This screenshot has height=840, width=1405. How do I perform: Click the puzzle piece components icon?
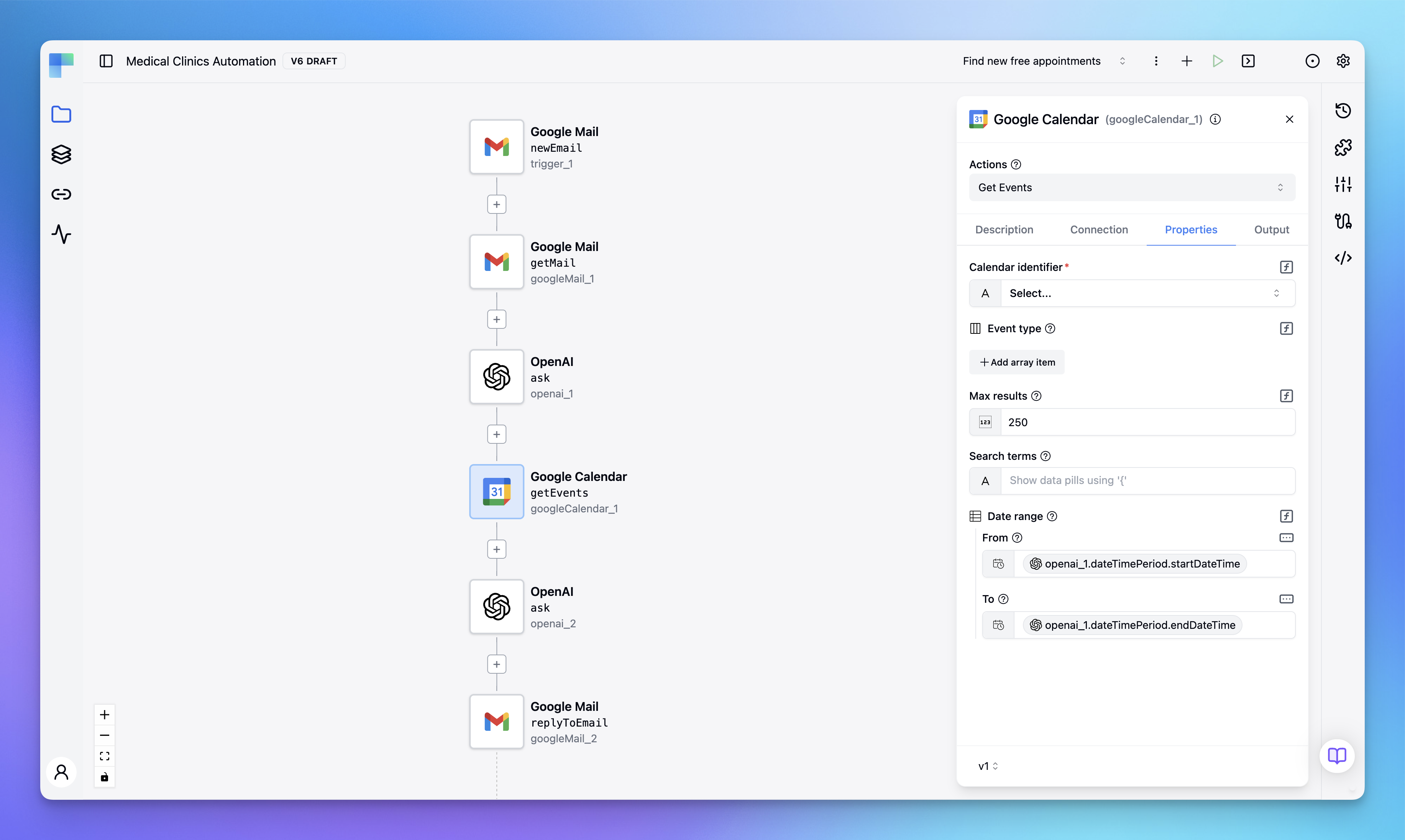[x=1343, y=148]
